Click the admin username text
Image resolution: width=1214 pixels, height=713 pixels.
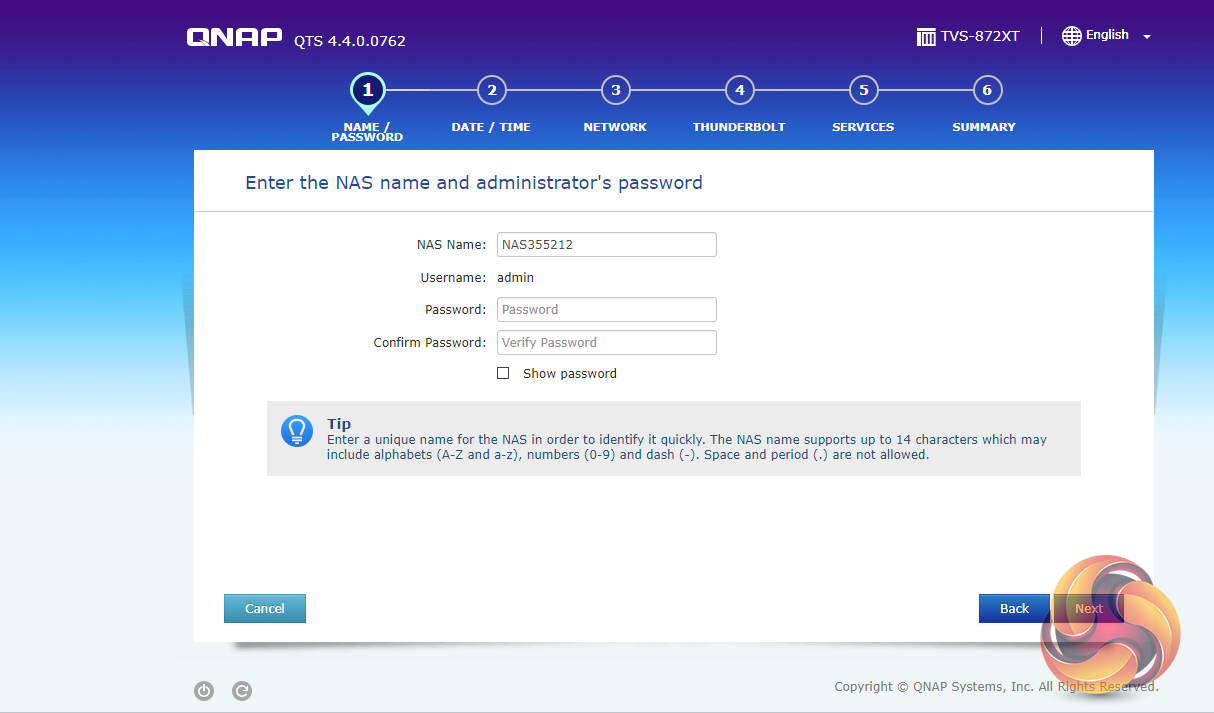(x=516, y=277)
